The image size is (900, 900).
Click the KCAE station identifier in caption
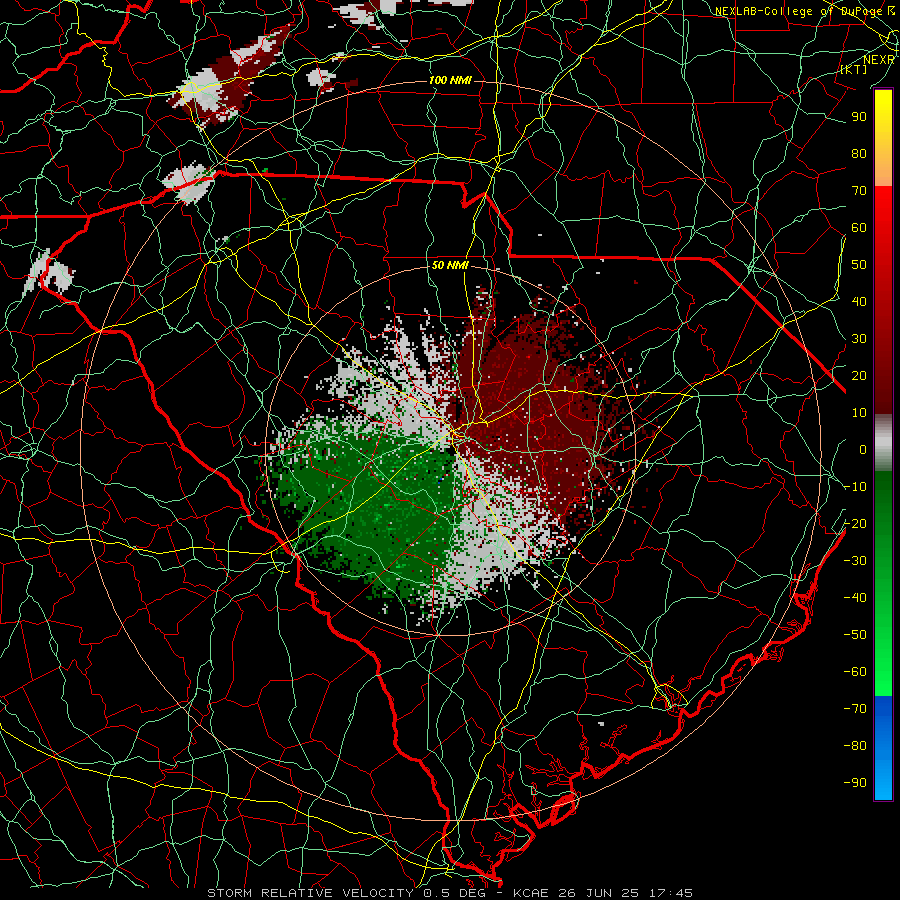click(532, 893)
